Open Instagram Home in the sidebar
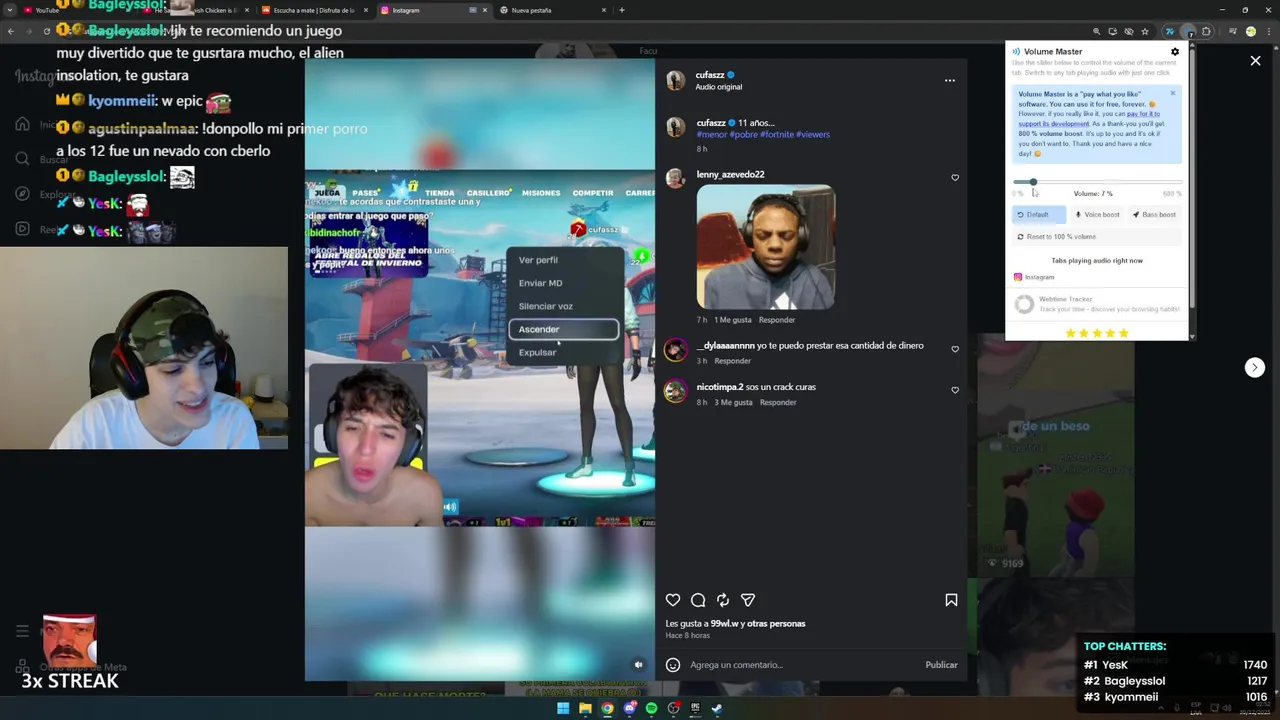Viewport: 1280px width, 720px height. [x=22, y=124]
